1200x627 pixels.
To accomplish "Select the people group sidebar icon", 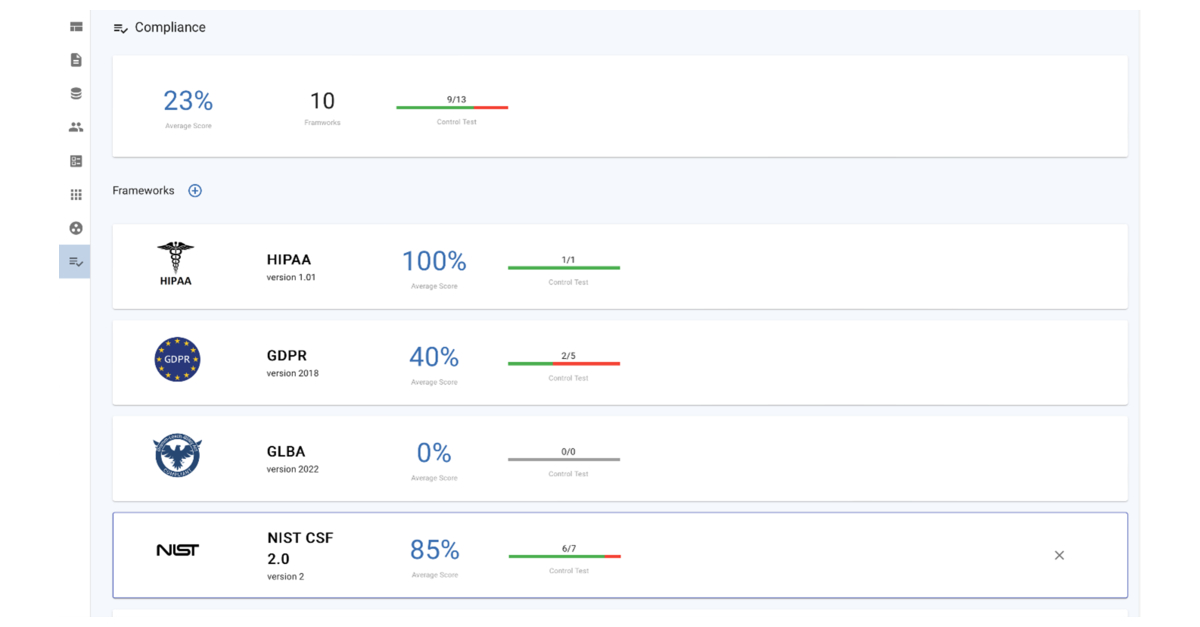I will pos(76,127).
